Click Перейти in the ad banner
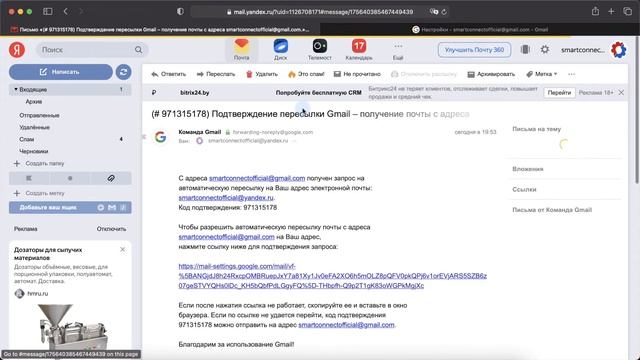 (559, 93)
